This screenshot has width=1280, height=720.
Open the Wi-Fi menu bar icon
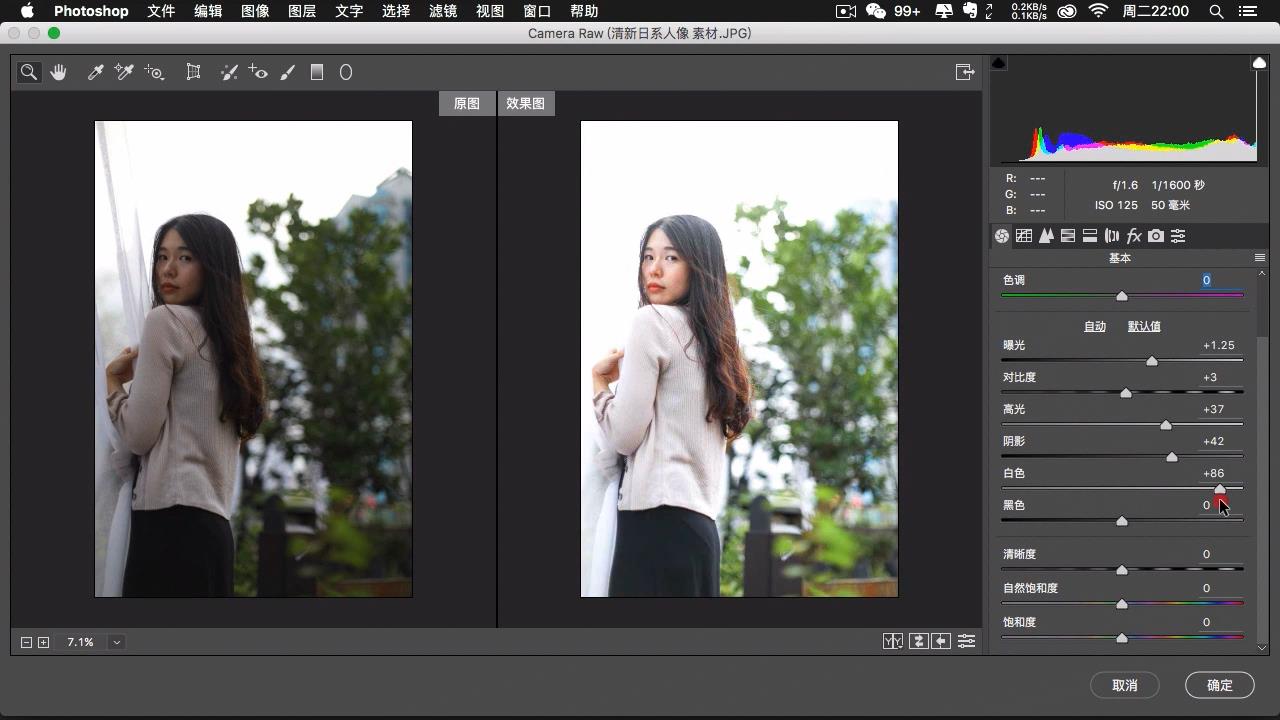1099,11
